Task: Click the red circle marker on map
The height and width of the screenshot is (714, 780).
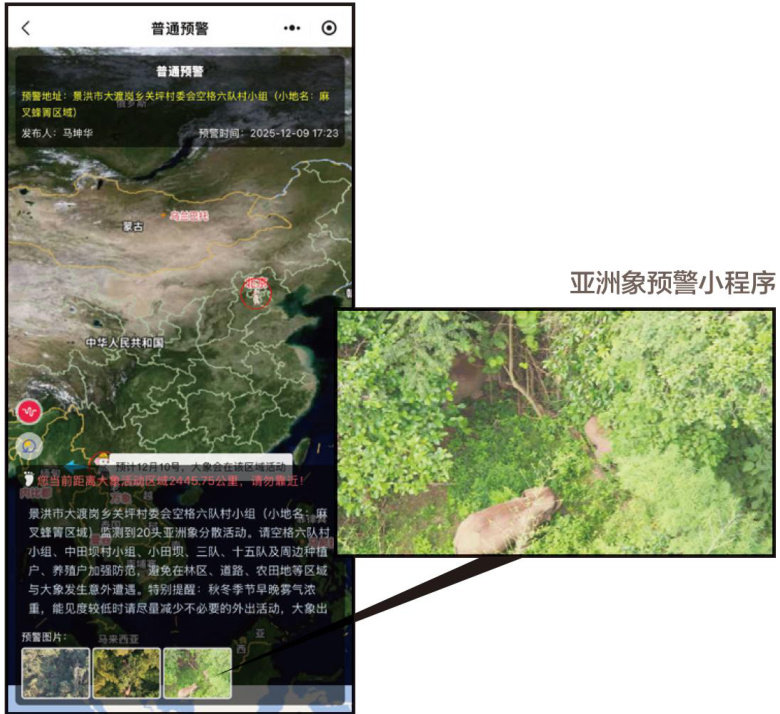Action: coord(258,293)
